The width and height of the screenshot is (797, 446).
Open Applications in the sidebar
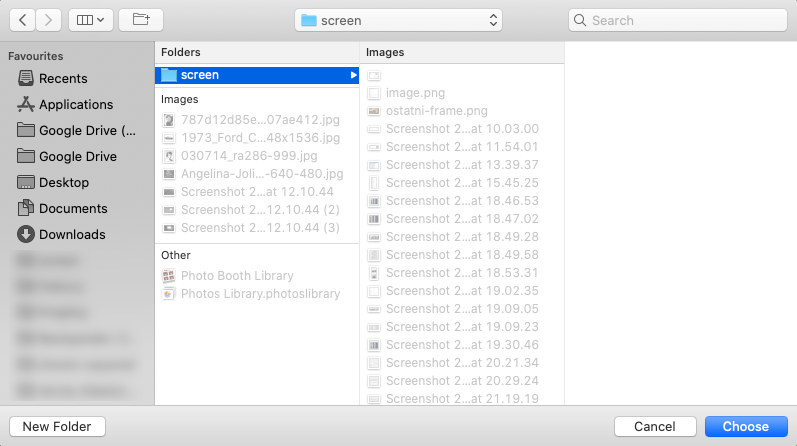click(x=75, y=105)
